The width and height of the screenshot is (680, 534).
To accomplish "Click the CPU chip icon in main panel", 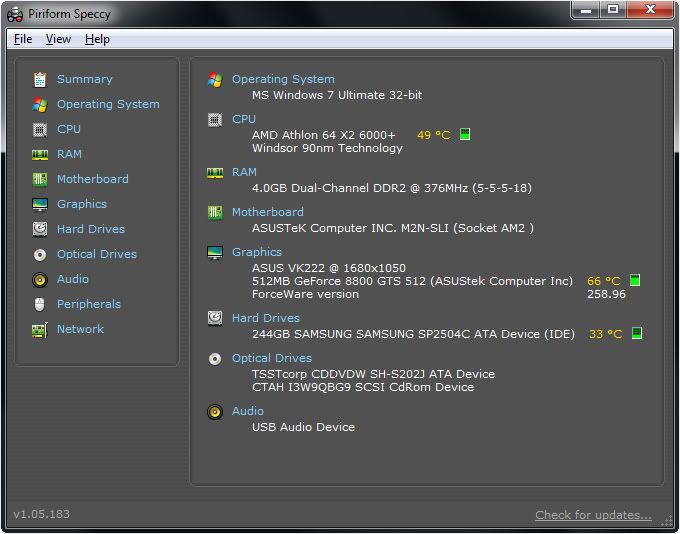I will point(215,120).
